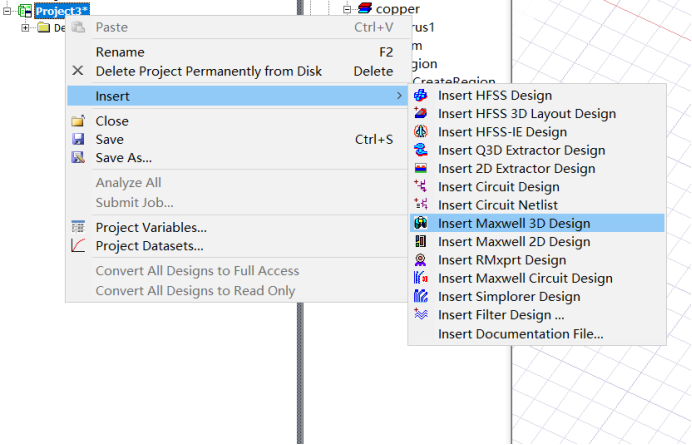Expand the folder node under Project3
Screen dimensions: 692x445
25,28
